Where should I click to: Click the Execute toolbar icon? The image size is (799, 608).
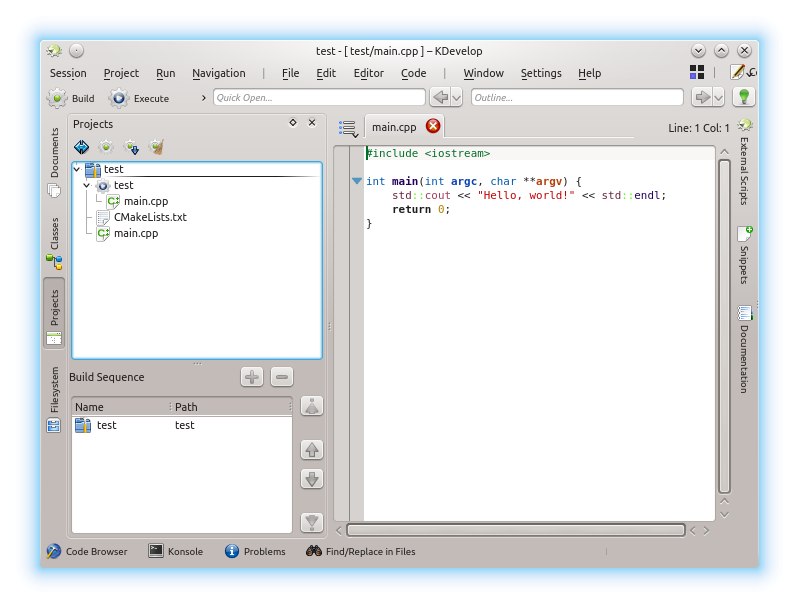point(119,98)
